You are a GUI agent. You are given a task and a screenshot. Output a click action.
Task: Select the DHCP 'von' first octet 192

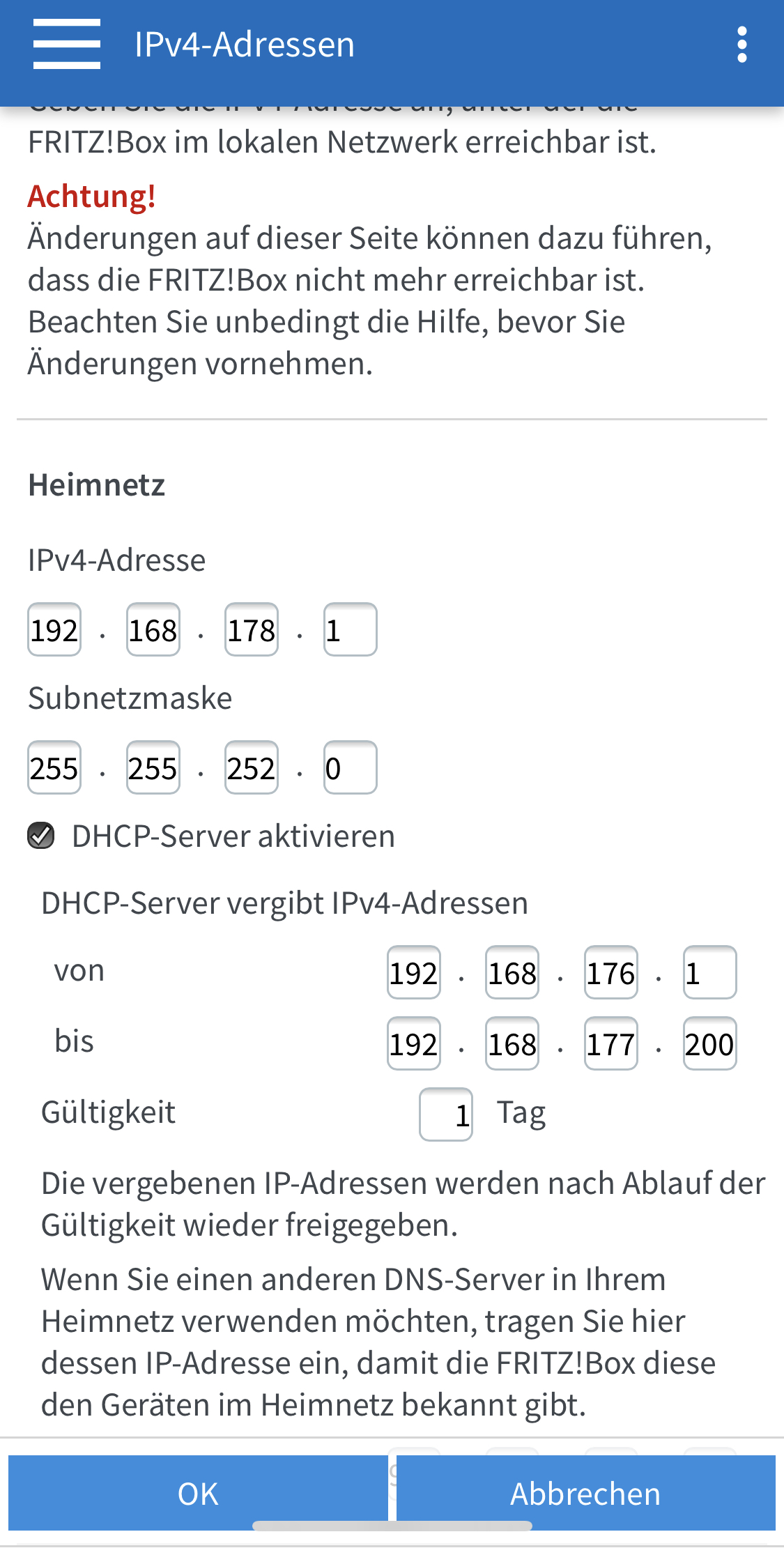tap(414, 972)
